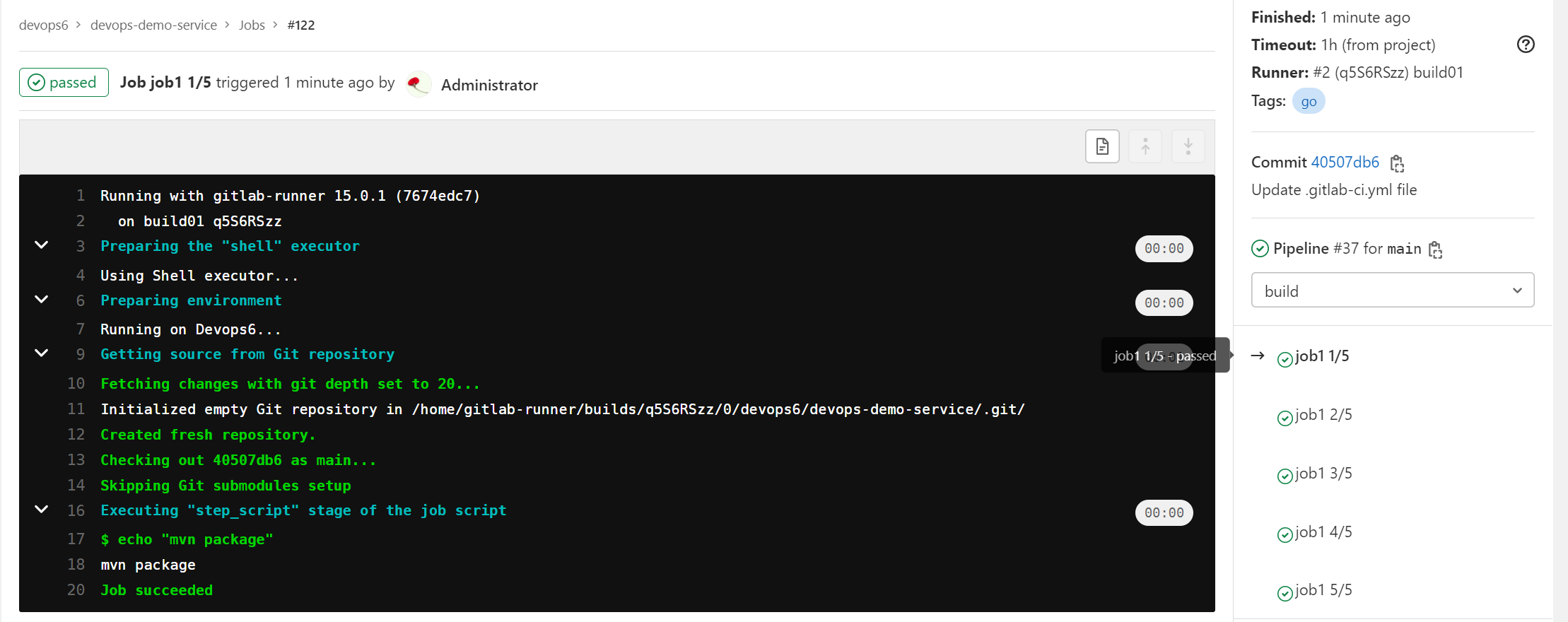Viewport: 1568px width, 622px height.
Task: Click 00:00 duration badge for shell executor
Action: point(1164,249)
